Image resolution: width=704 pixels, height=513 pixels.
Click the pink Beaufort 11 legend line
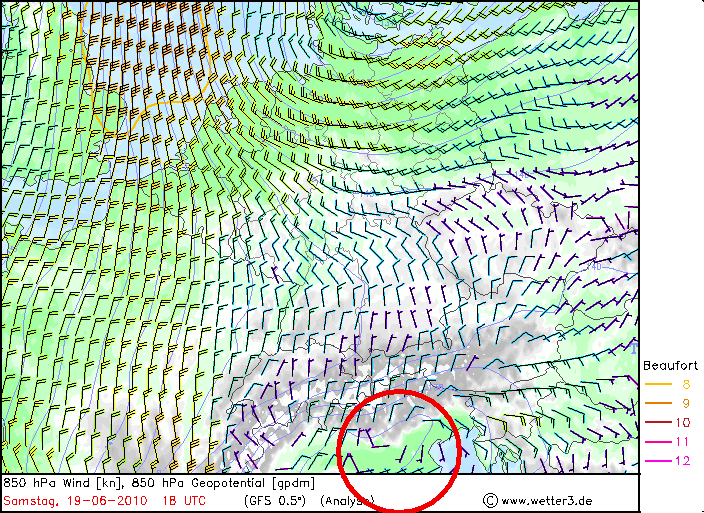658,442
